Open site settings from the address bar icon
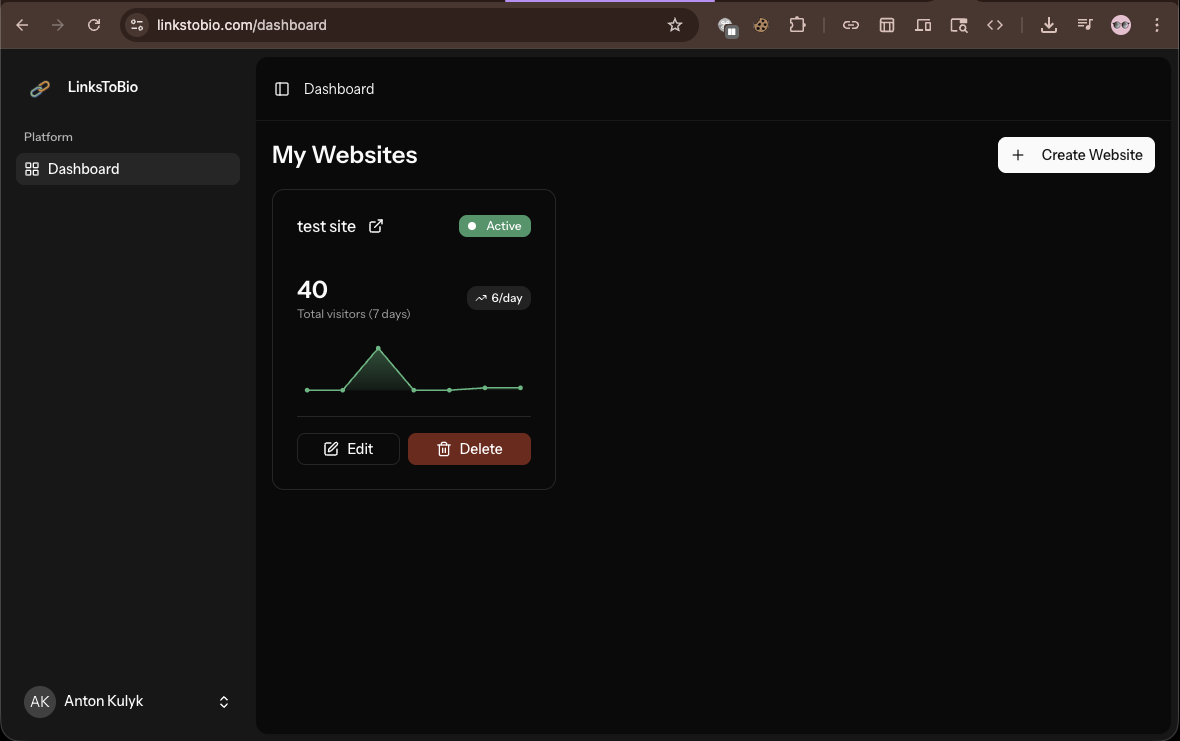Screen dimensions: 1180x741 point(135,24)
